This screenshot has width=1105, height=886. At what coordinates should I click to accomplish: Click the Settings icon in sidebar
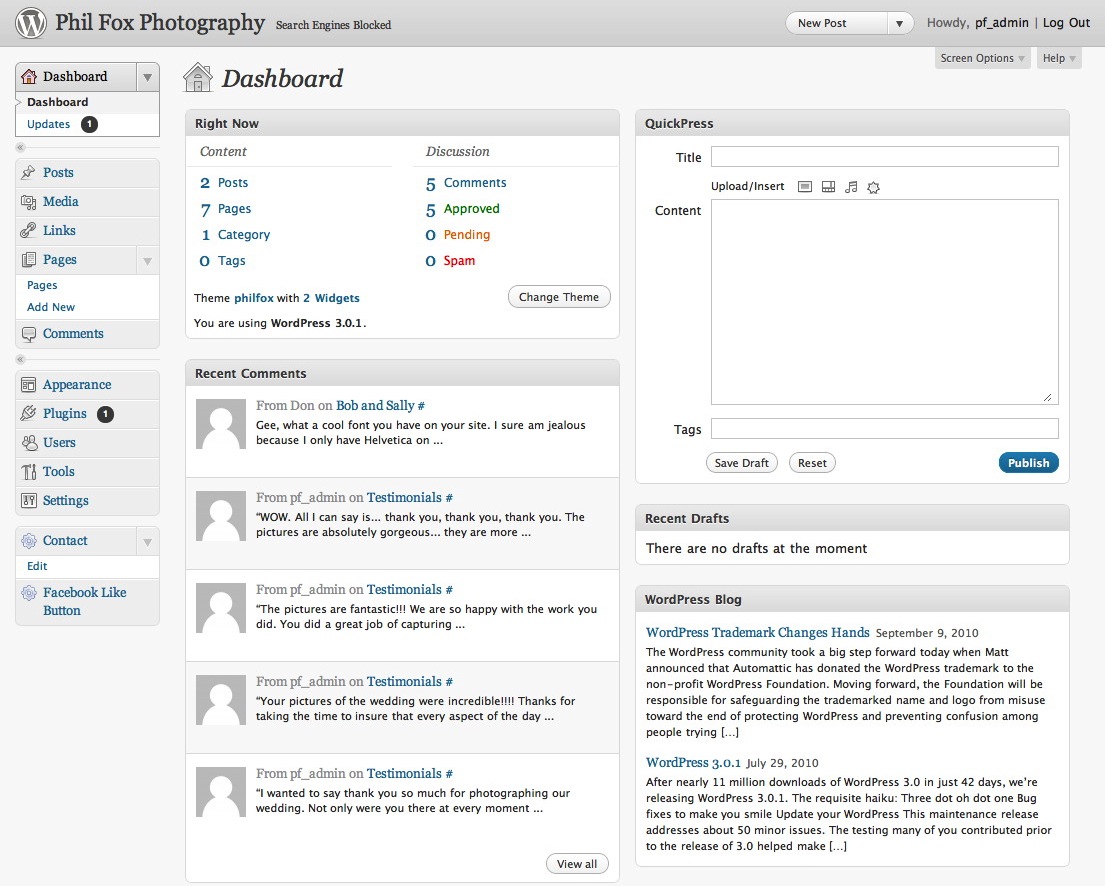[28, 500]
